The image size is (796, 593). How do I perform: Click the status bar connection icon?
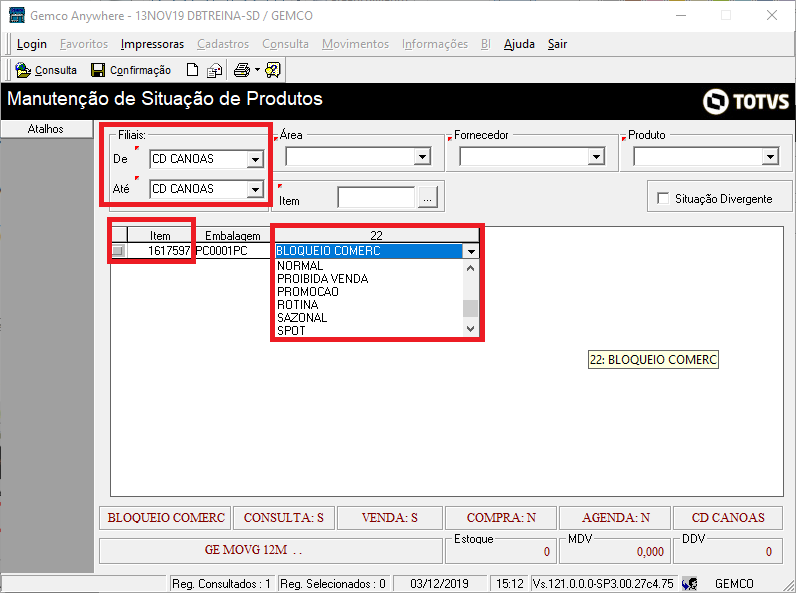pos(690,584)
